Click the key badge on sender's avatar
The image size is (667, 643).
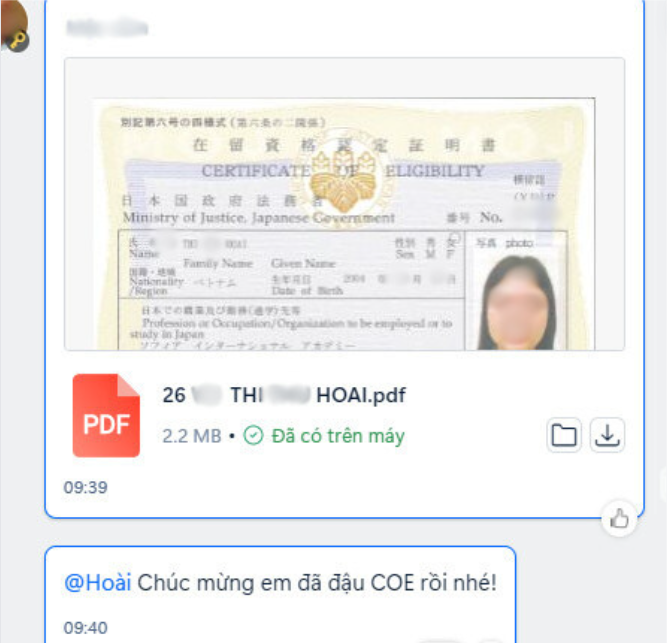(18, 41)
